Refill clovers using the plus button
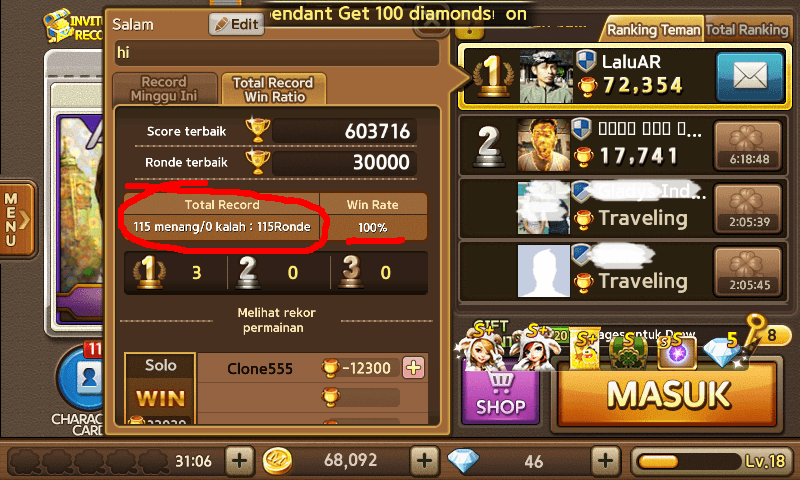Screen dimensions: 800x480 pyautogui.click(x=239, y=461)
